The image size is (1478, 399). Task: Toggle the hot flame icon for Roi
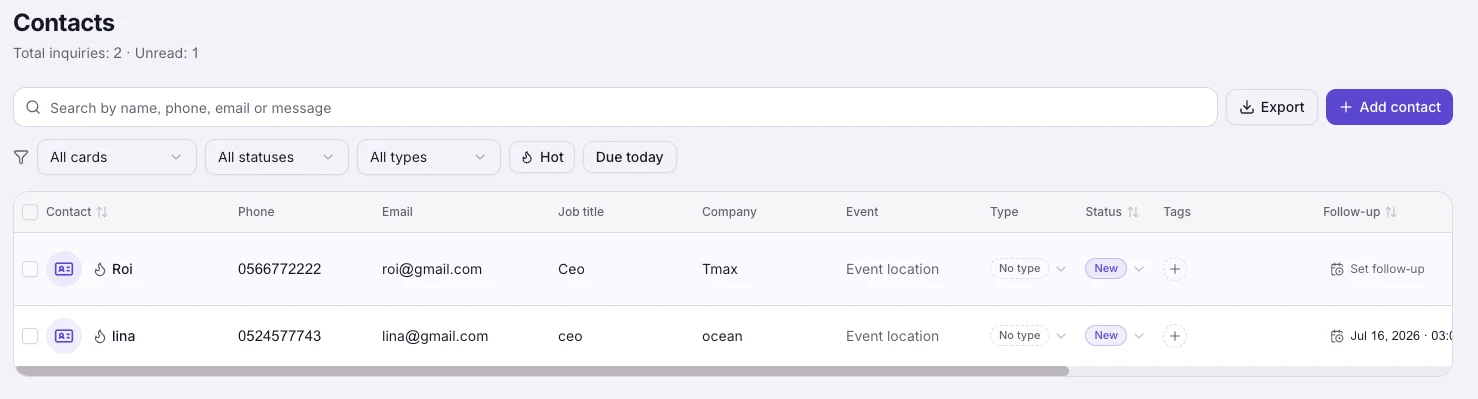100,269
